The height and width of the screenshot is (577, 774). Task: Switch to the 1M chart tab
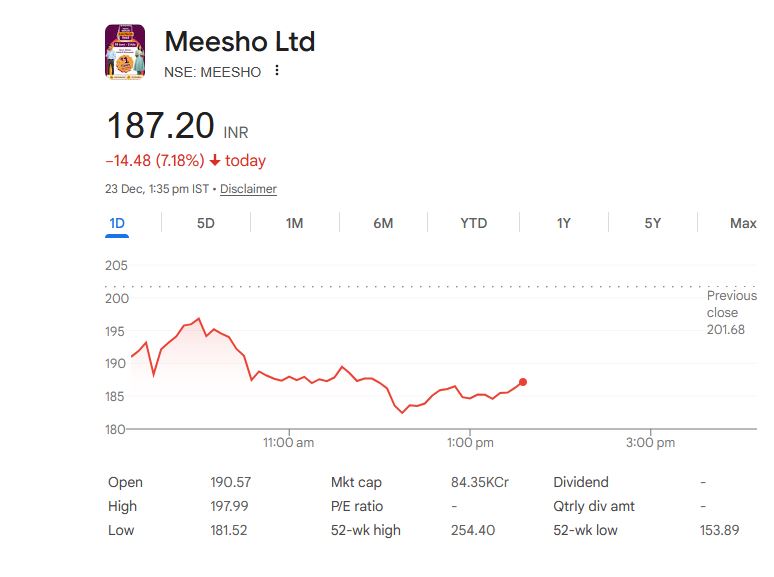pos(294,223)
